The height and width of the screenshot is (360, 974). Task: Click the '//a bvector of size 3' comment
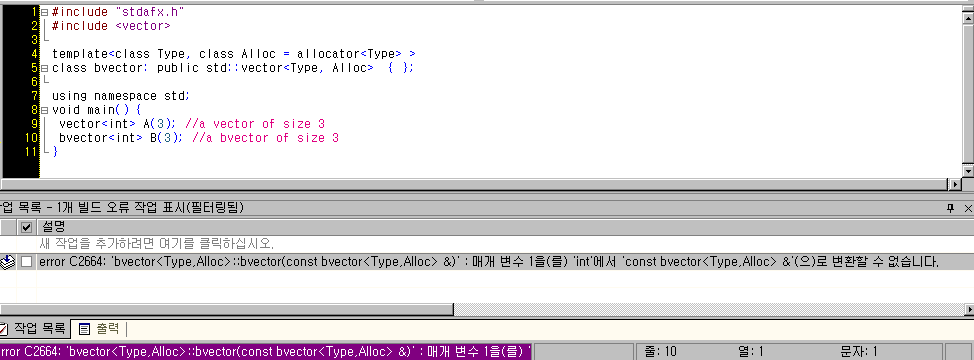[266, 138]
